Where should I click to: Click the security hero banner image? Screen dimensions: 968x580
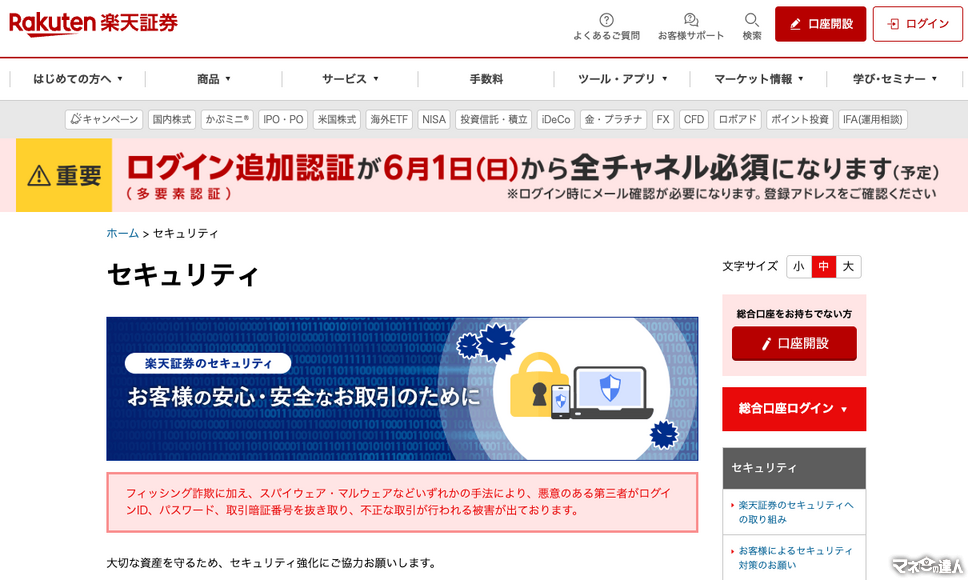(402, 389)
